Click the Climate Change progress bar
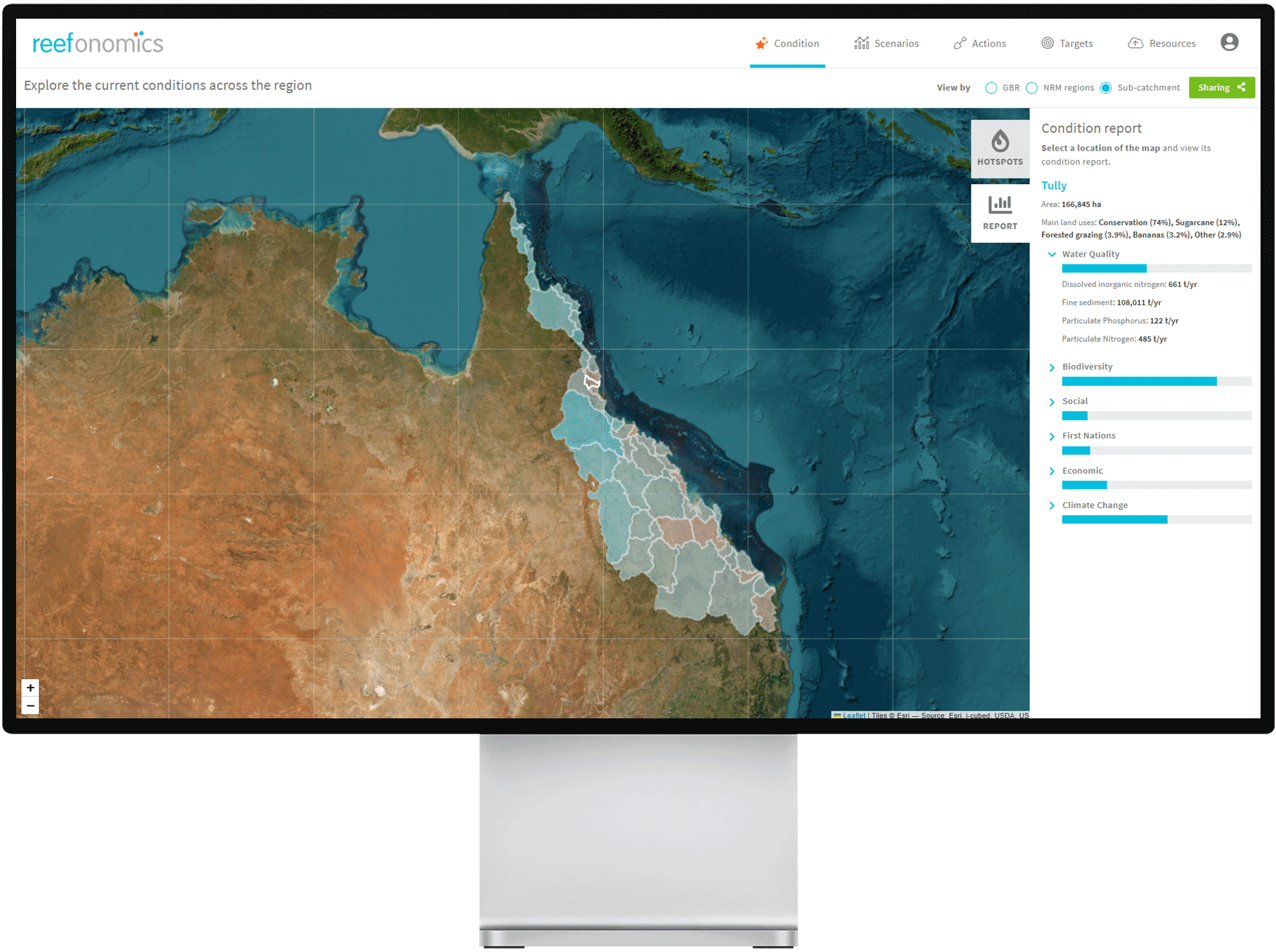The width and height of the screenshot is (1276, 952). pos(1156,519)
